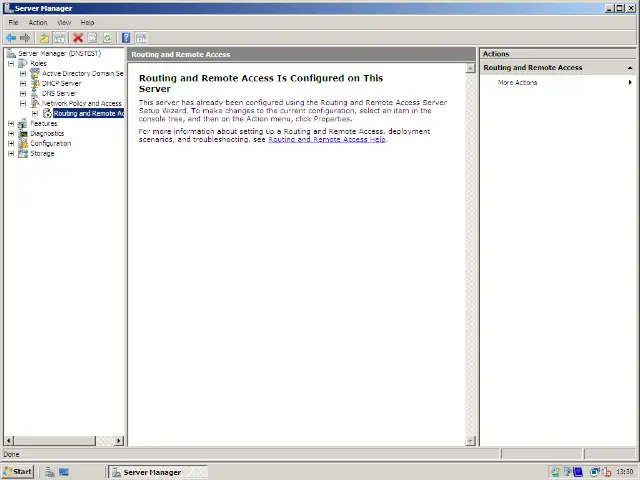Select the Features tree label
Screen dimensions: 640x480
click(44, 123)
